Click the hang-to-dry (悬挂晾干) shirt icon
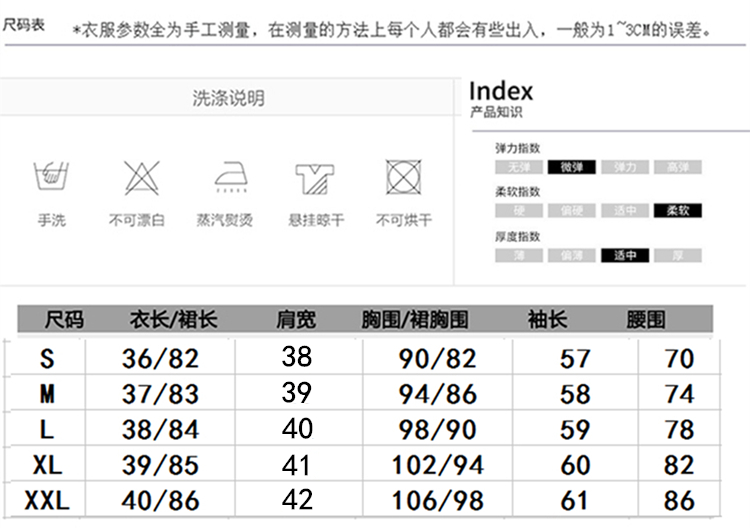 click(x=315, y=179)
